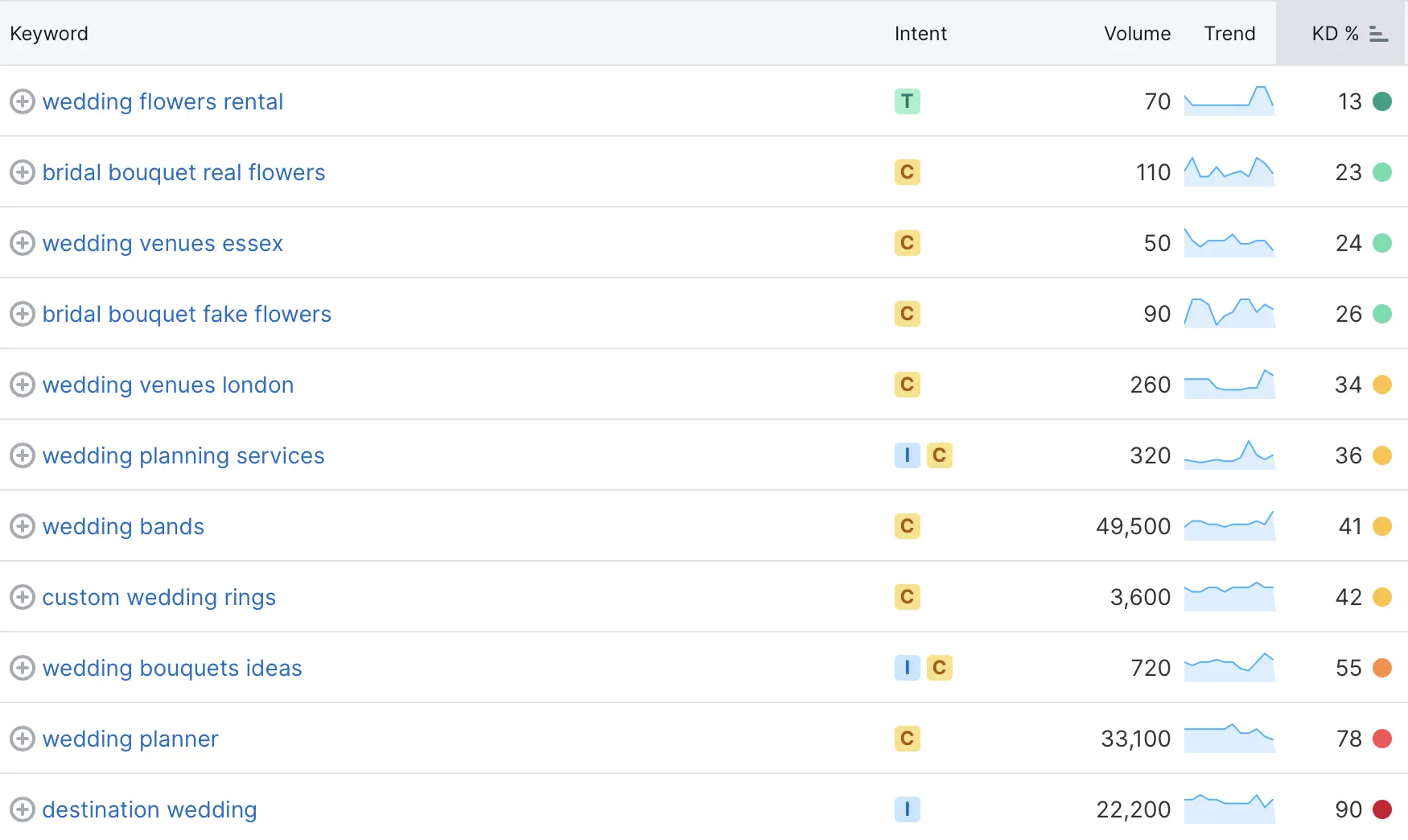Click the C intent badge for wedding planning services

tap(940, 455)
